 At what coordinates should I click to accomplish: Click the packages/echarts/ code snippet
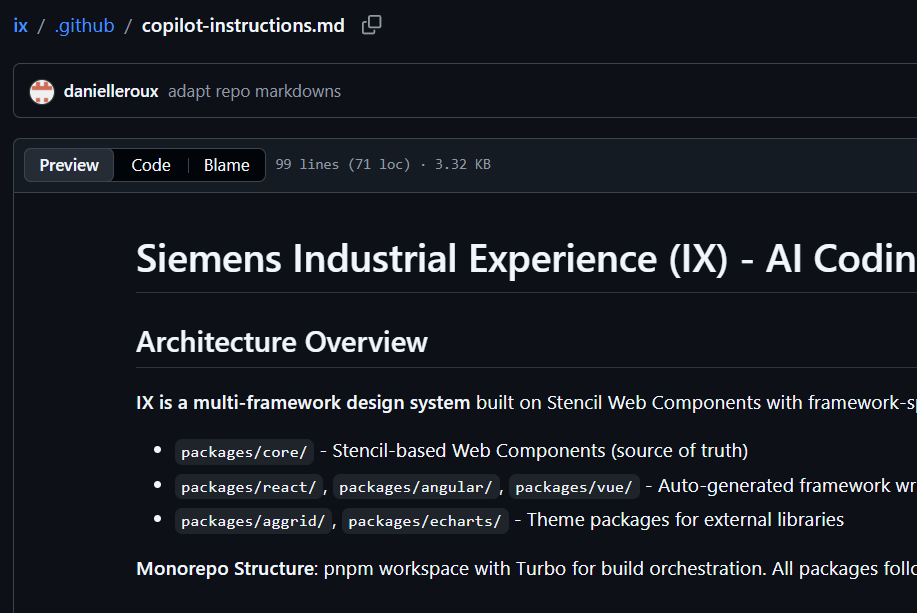(x=424, y=520)
